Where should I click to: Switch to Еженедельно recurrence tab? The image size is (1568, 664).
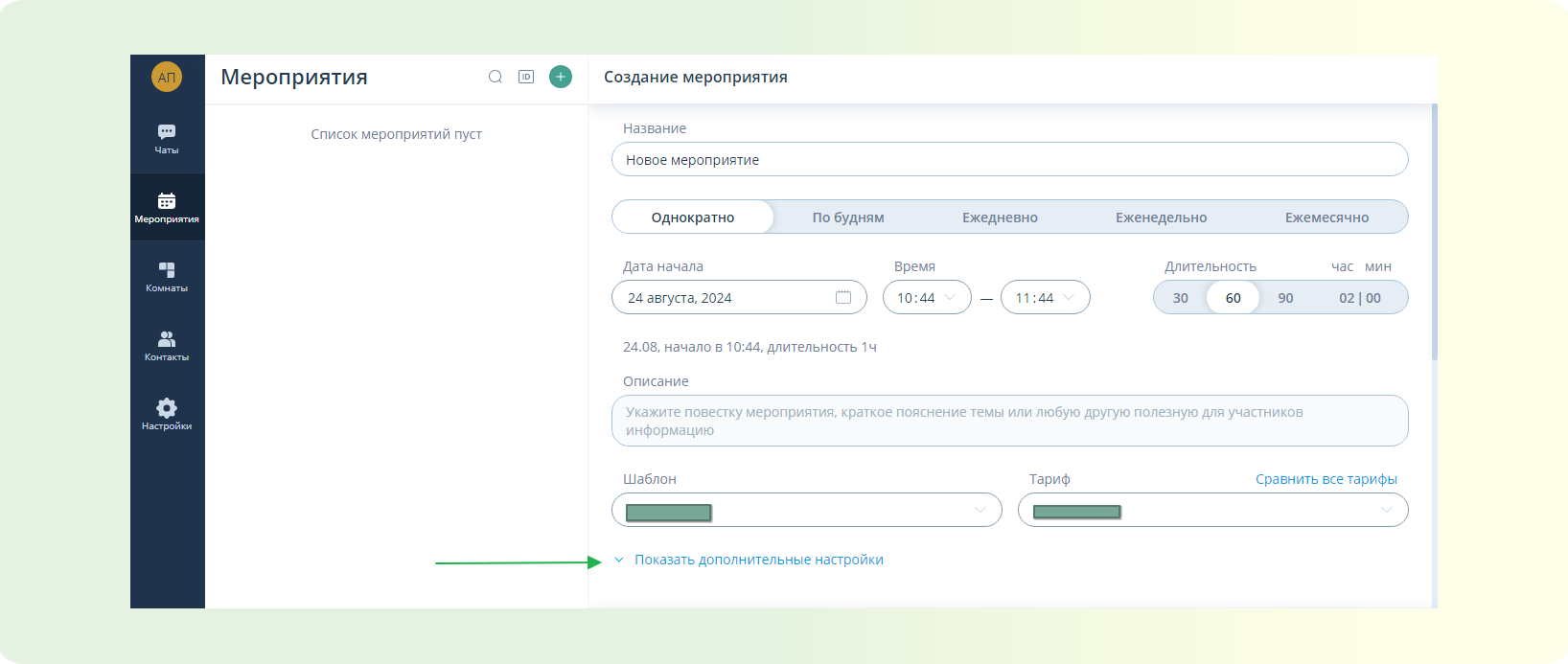(1161, 218)
